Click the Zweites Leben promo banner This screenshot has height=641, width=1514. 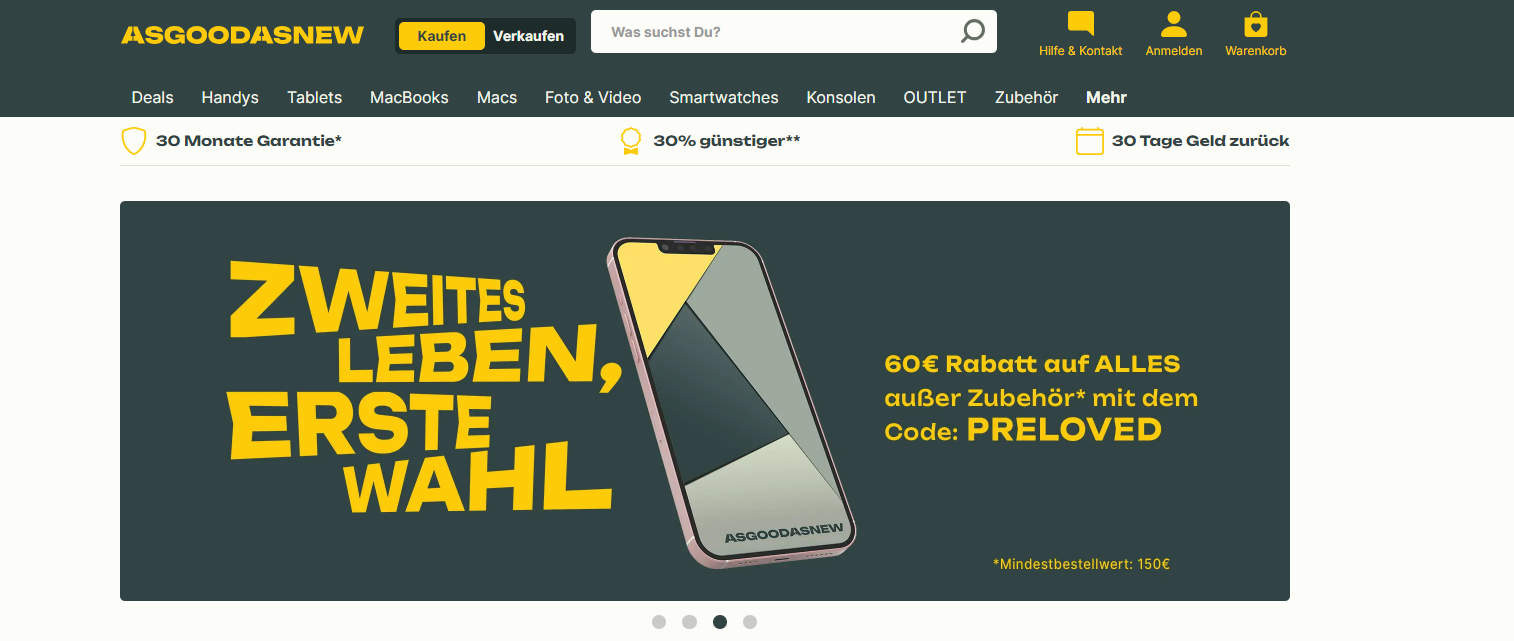tap(705, 401)
